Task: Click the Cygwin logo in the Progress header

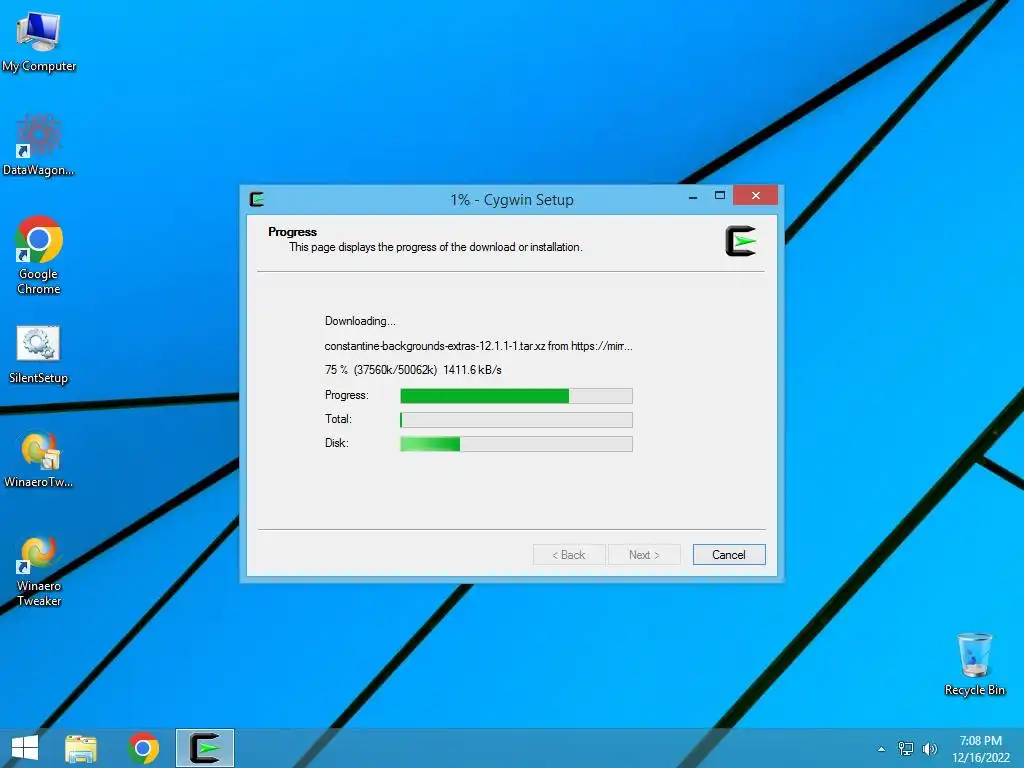Action: click(x=741, y=241)
